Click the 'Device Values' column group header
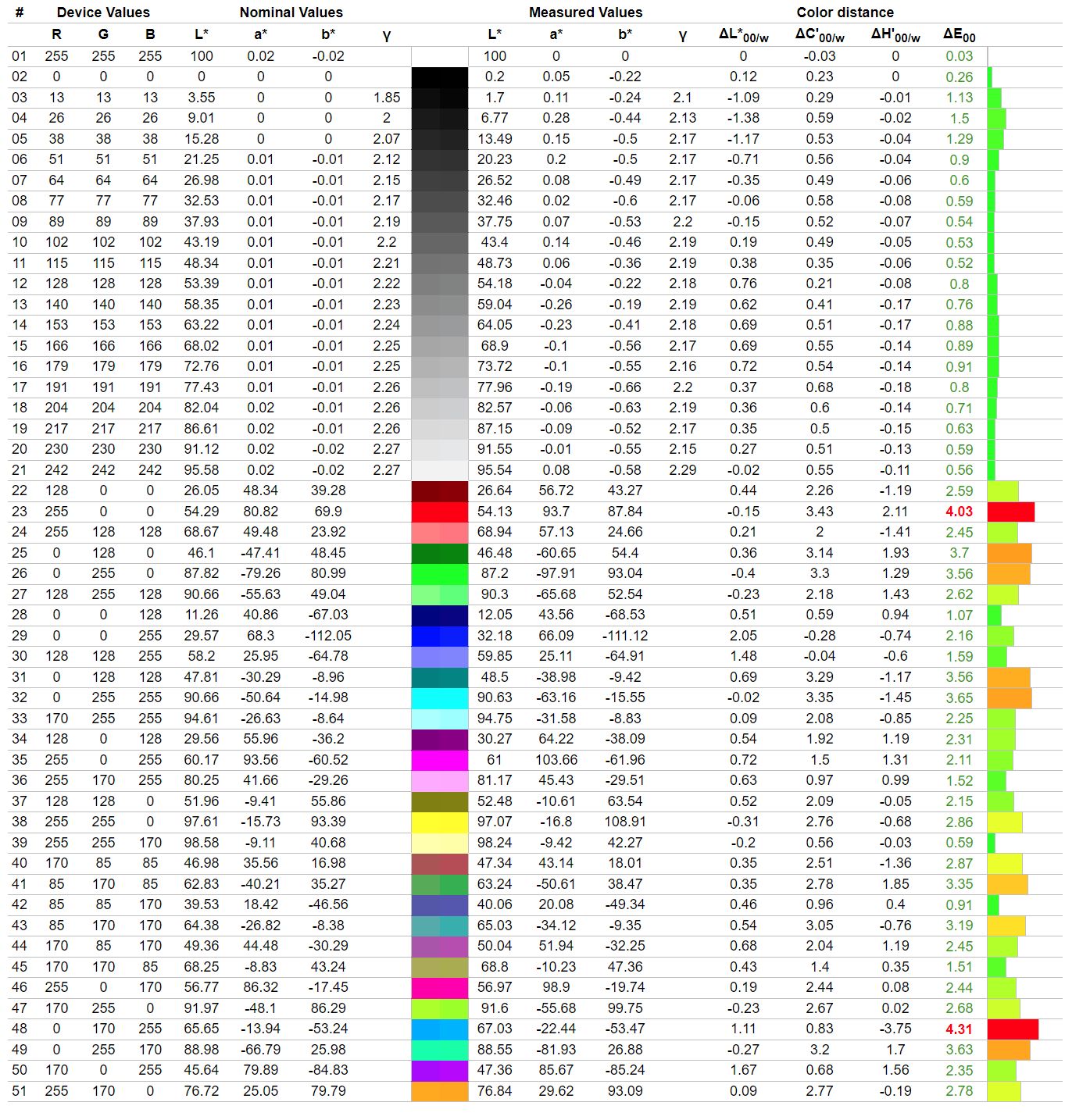Screen dimensions: 1090x1120 [103, 12]
